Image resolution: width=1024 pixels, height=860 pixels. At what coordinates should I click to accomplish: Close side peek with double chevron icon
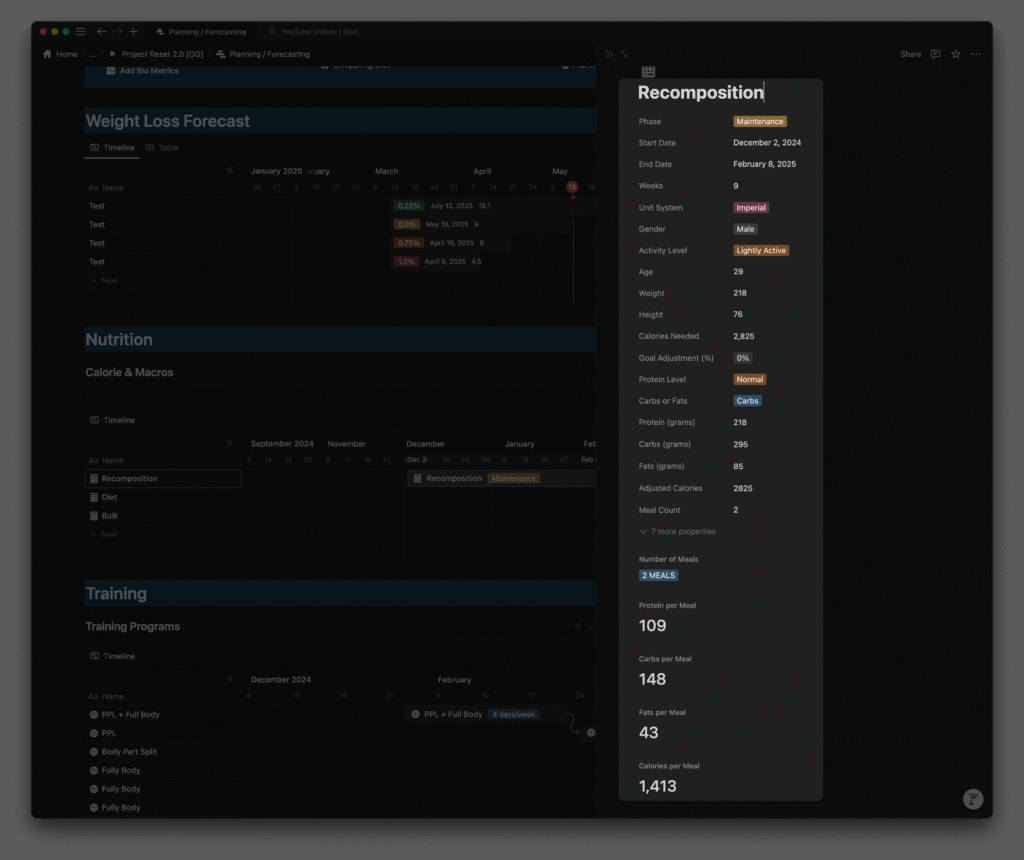click(609, 54)
